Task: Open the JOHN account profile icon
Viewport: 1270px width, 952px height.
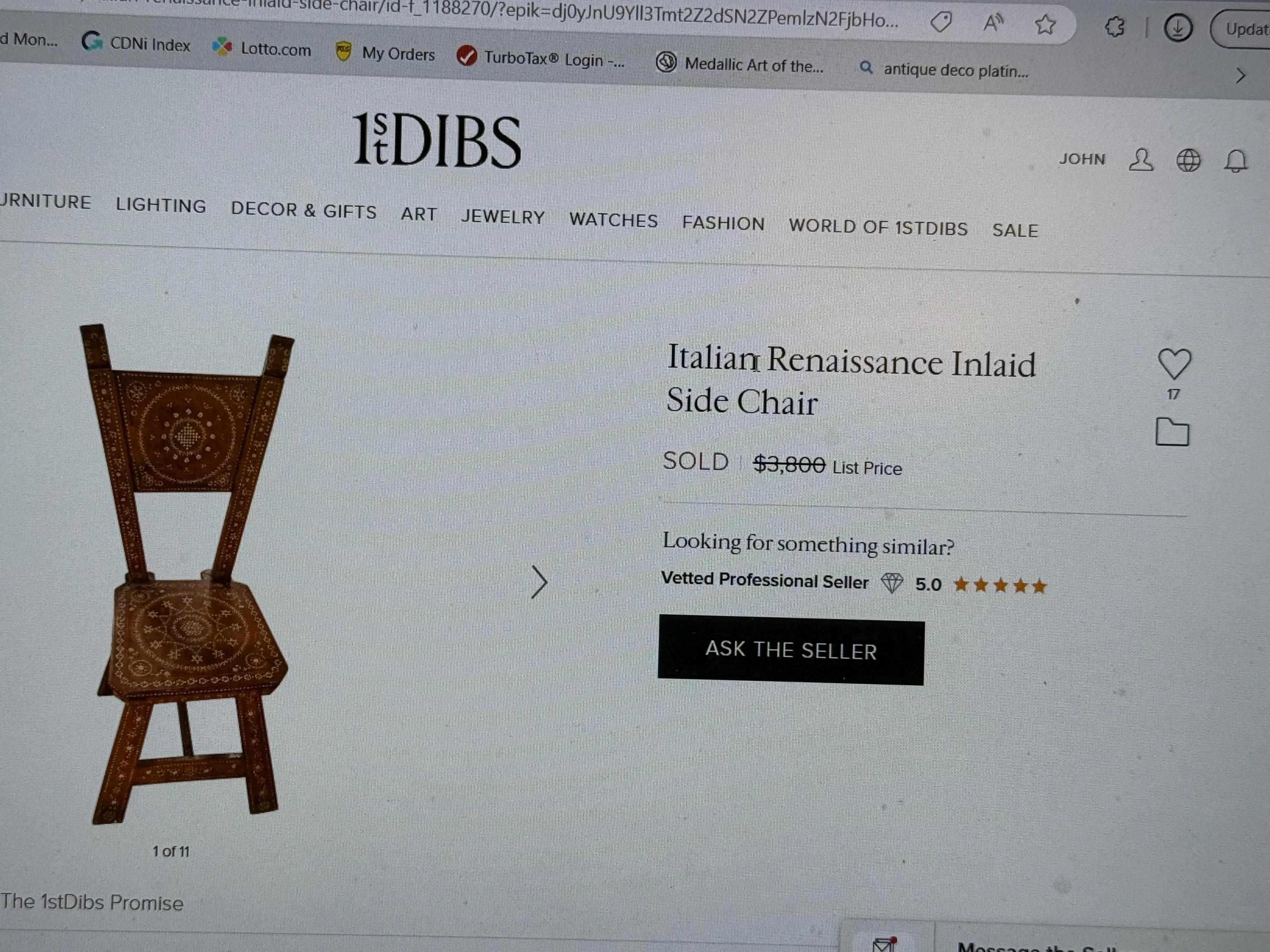Action: point(1141,160)
